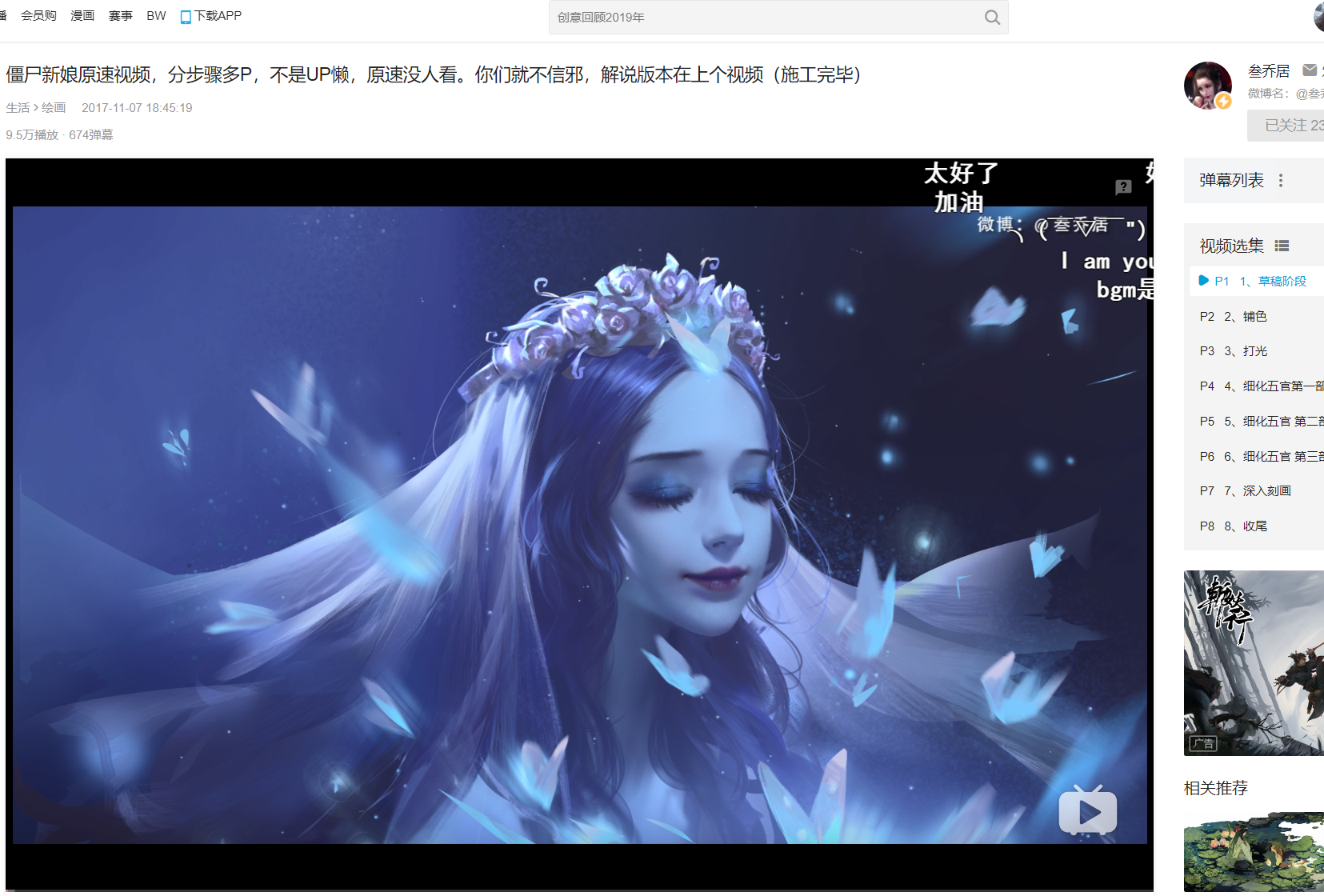
Task: Open the uploader avatar of 叁乔居
Action: [1207, 85]
